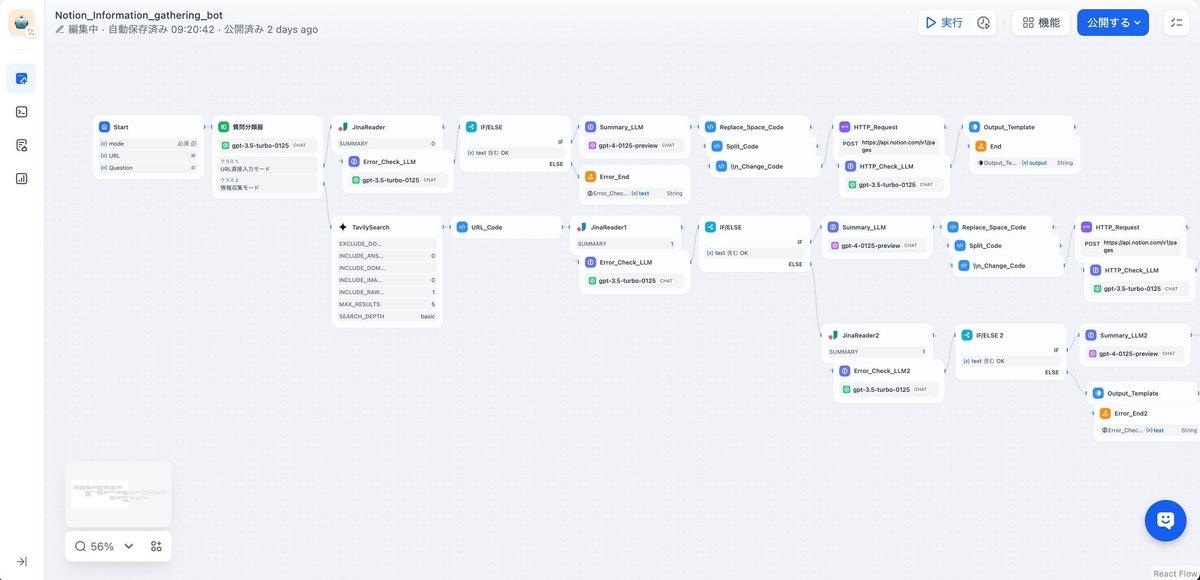Click 情報収集モード class in 質問分類器
The image size is (1200, 580).
point(268,184)
